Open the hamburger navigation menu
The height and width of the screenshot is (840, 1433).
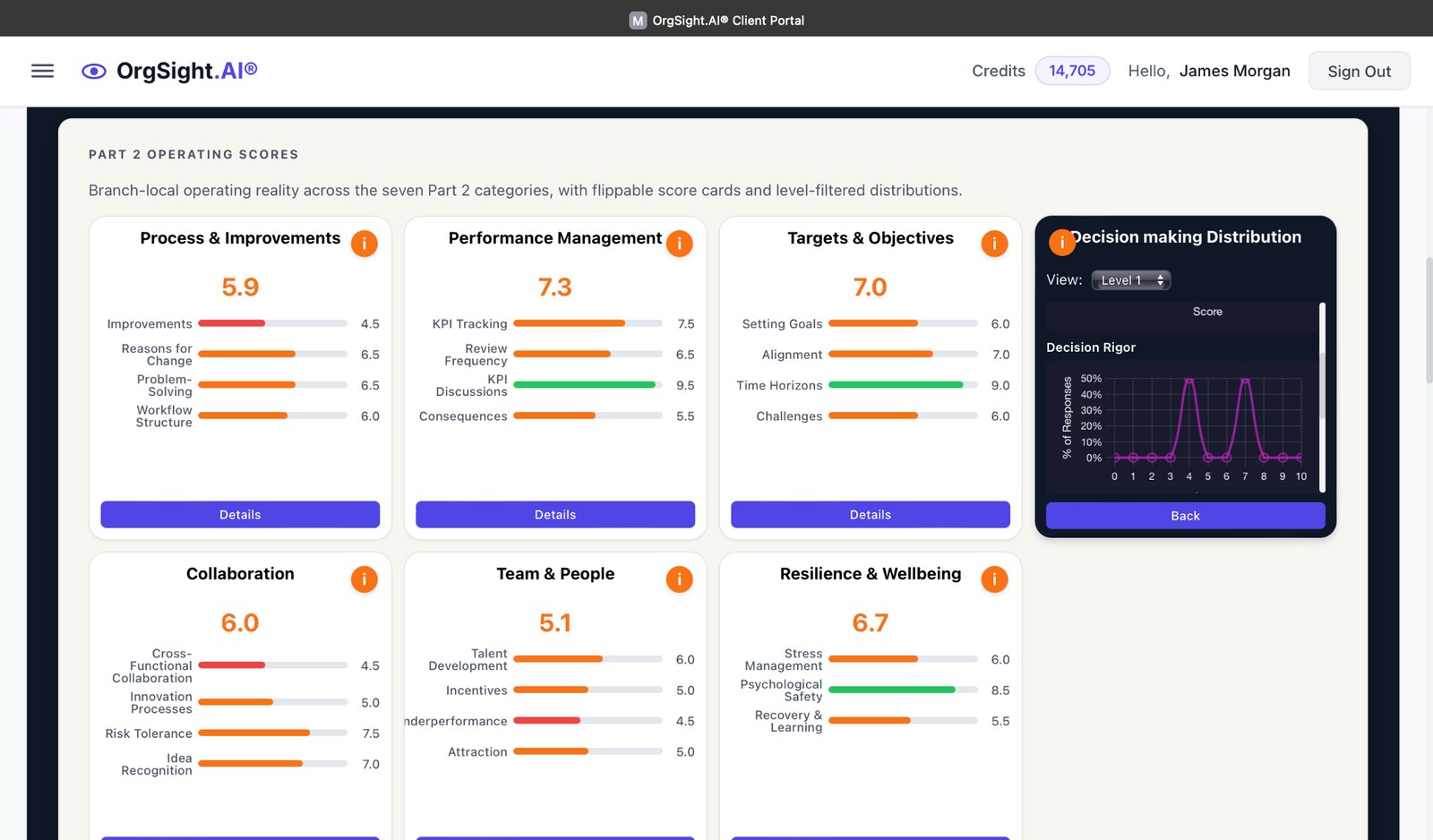point(42,71)
